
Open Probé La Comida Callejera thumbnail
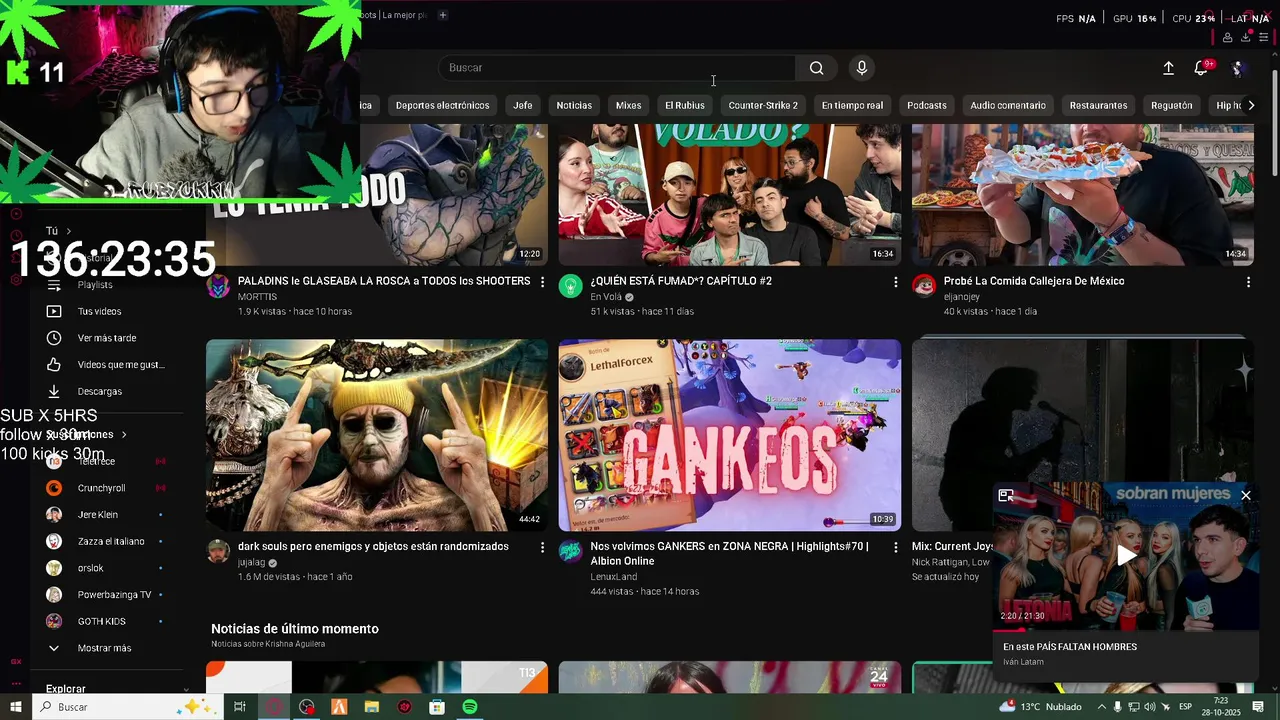[x=1083, y=195]
